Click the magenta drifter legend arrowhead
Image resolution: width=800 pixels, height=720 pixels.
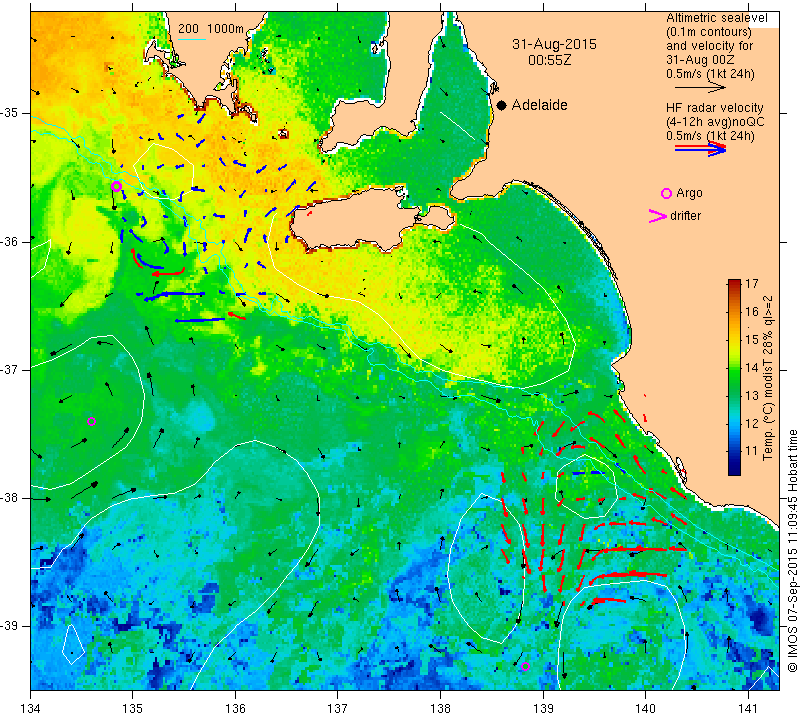click(658, 216)
